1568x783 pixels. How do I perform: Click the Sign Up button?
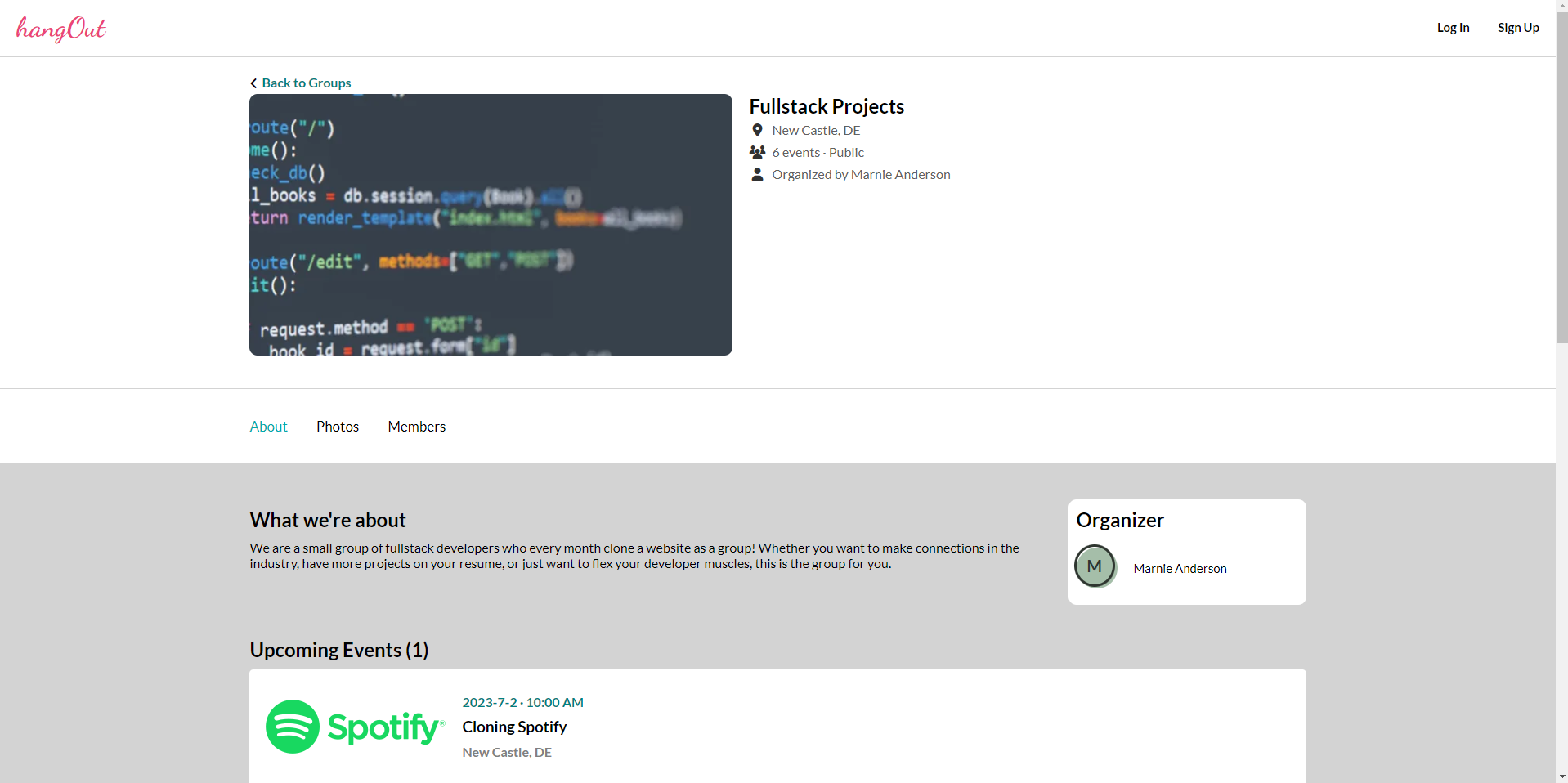pyautogui.click(x=1517, y=27)
